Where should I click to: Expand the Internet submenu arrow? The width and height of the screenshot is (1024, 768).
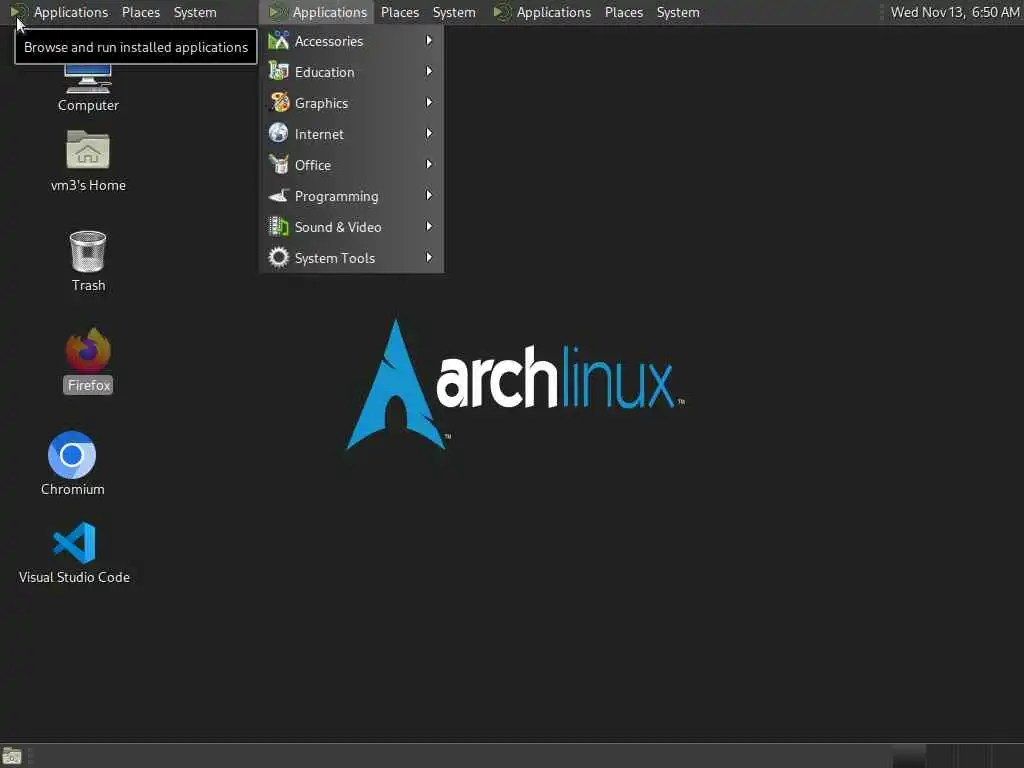tap(429, 133)
